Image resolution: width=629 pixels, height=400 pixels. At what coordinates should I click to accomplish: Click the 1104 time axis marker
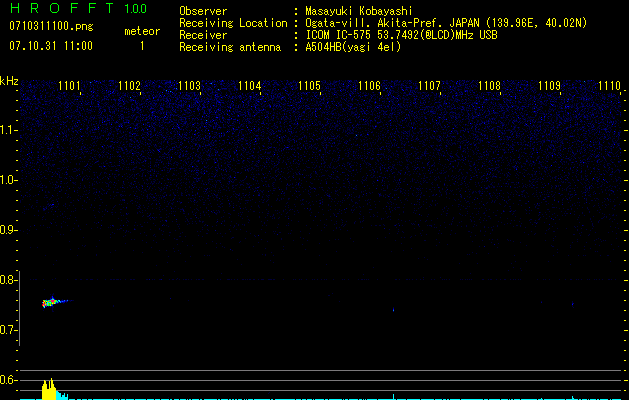tap(250, 86)
